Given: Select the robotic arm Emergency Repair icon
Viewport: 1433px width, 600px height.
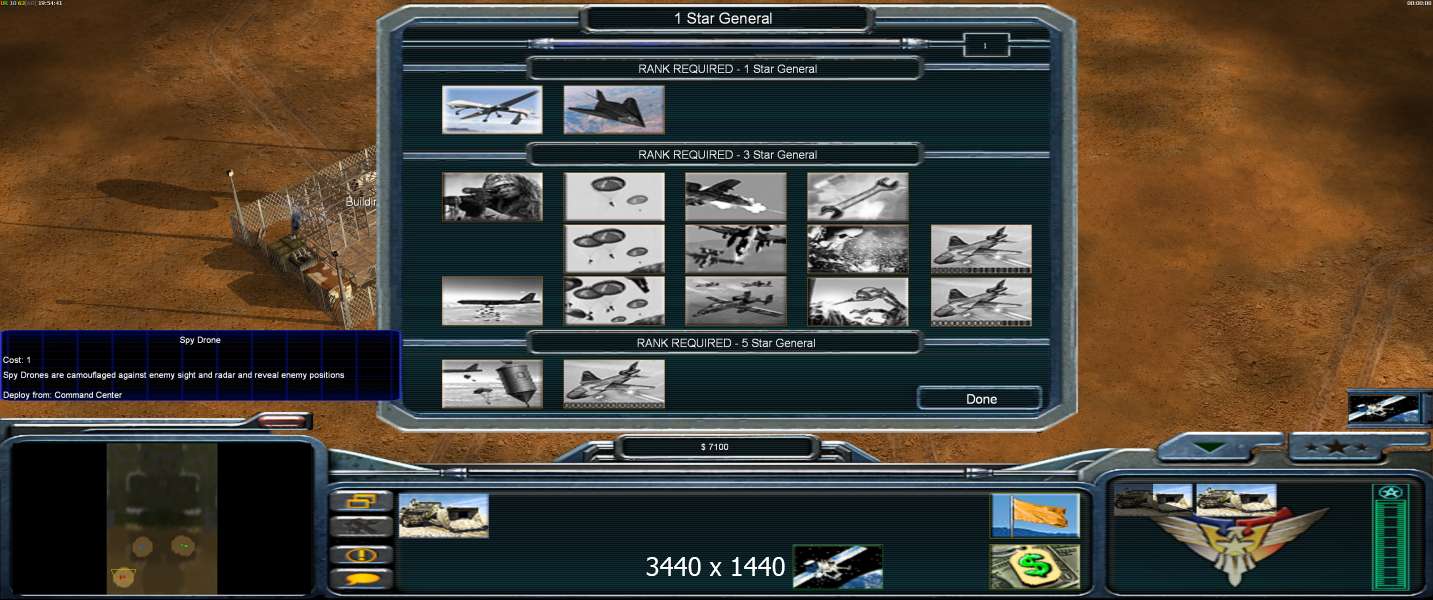Looking at the screenshot, I should click(858, 301).
